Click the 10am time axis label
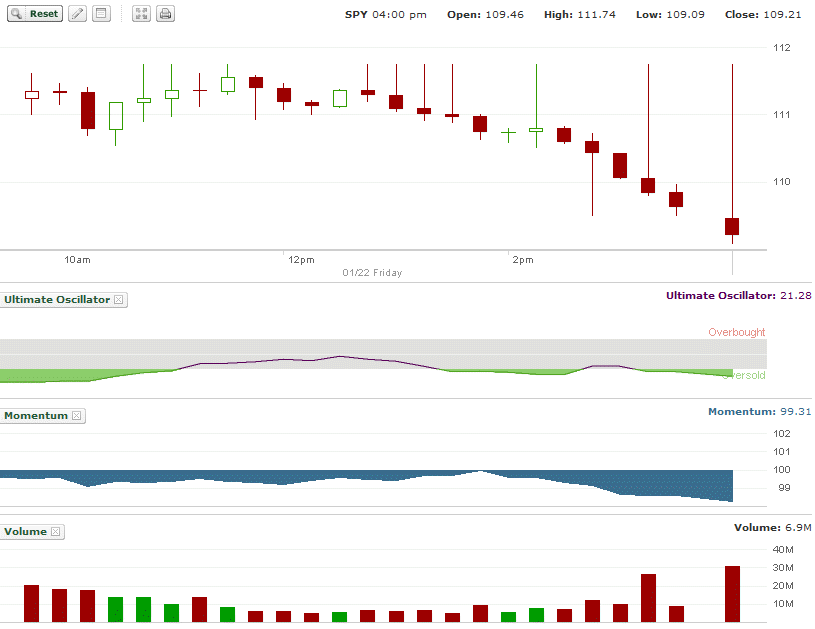815x629 pixels. pyautogui.click(x=77, y=260)
